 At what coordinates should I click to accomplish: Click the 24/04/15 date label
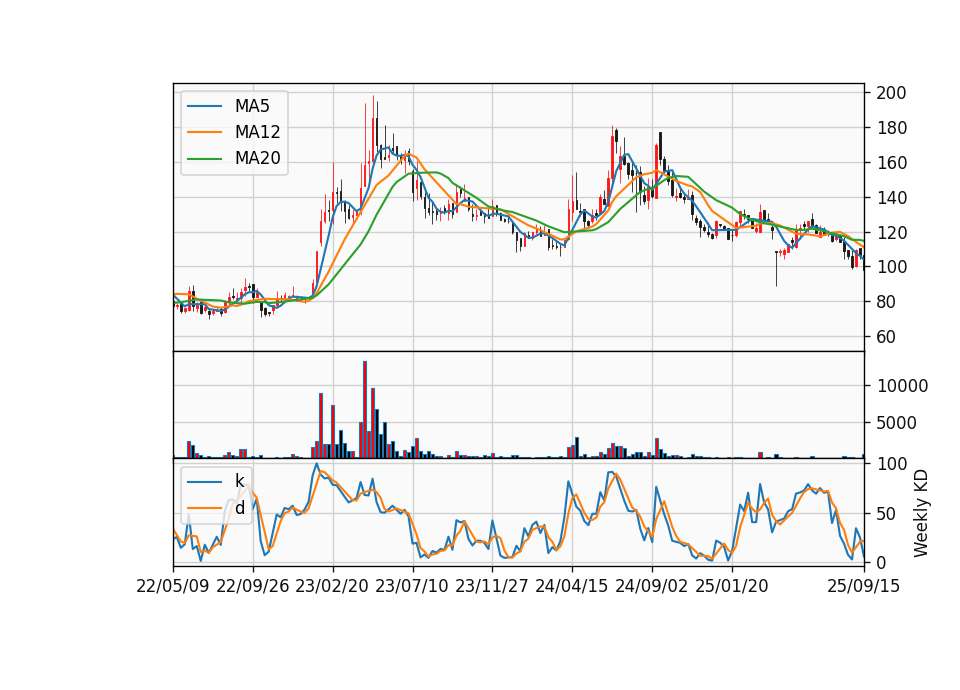click(x=572, y=586)
